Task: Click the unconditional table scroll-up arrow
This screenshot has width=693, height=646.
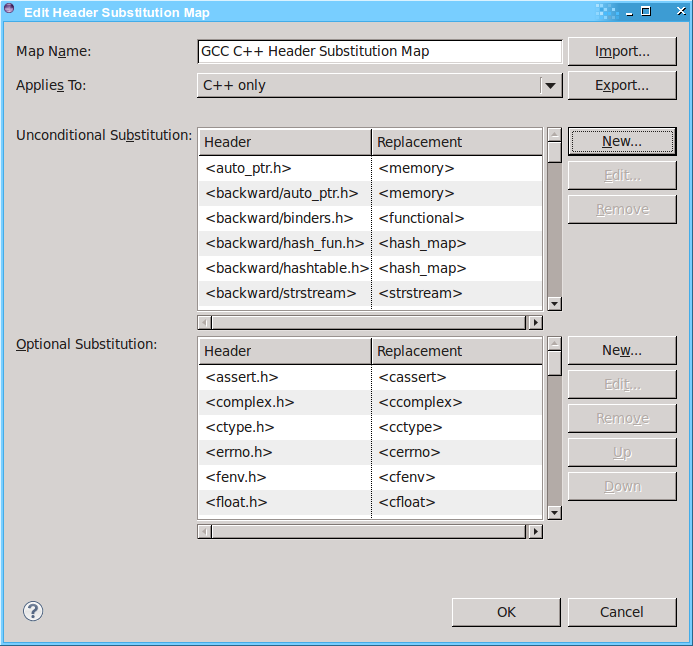Action: tap(554, 134)
